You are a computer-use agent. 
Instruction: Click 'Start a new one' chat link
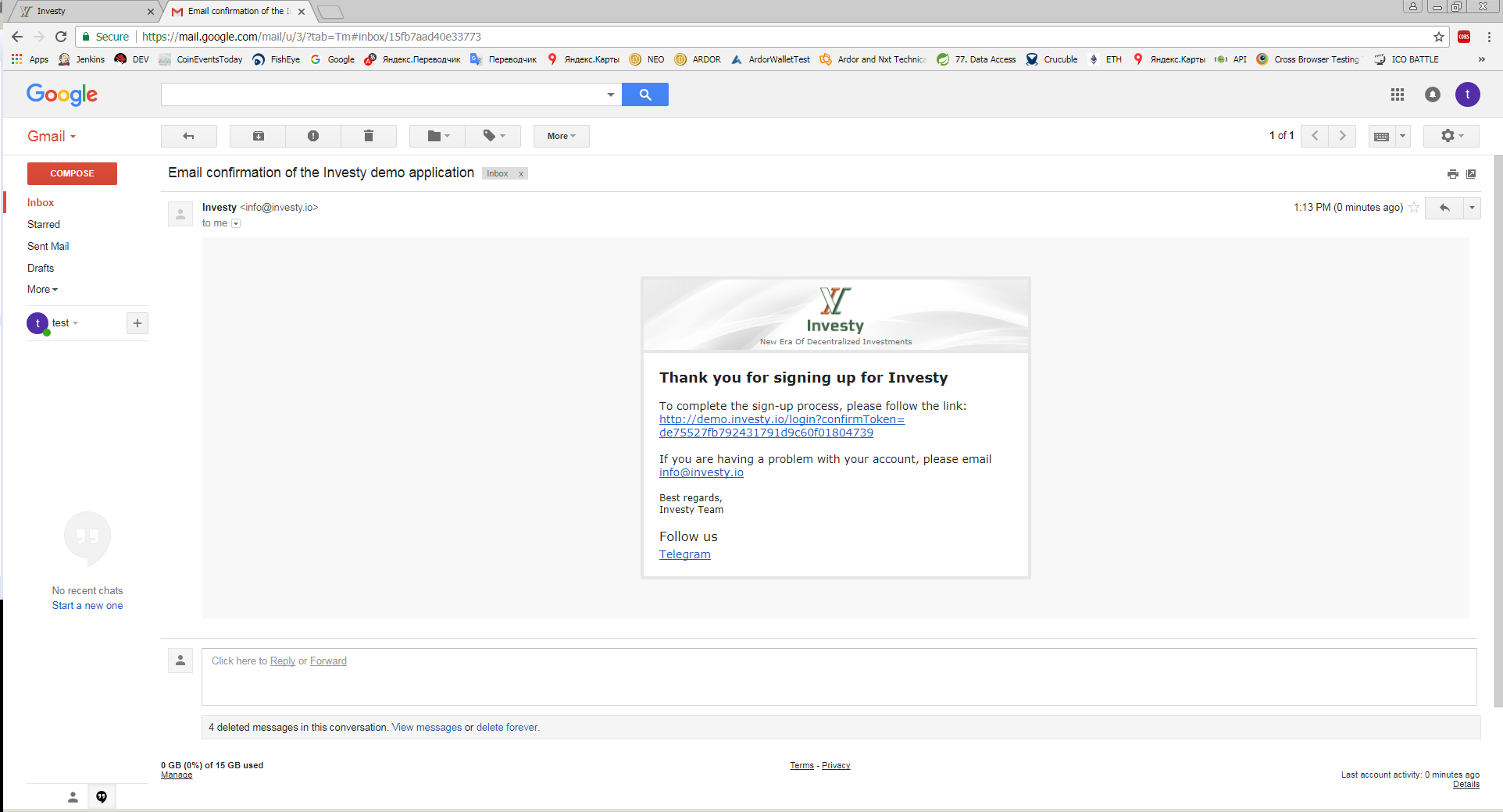tap(87, 606)
